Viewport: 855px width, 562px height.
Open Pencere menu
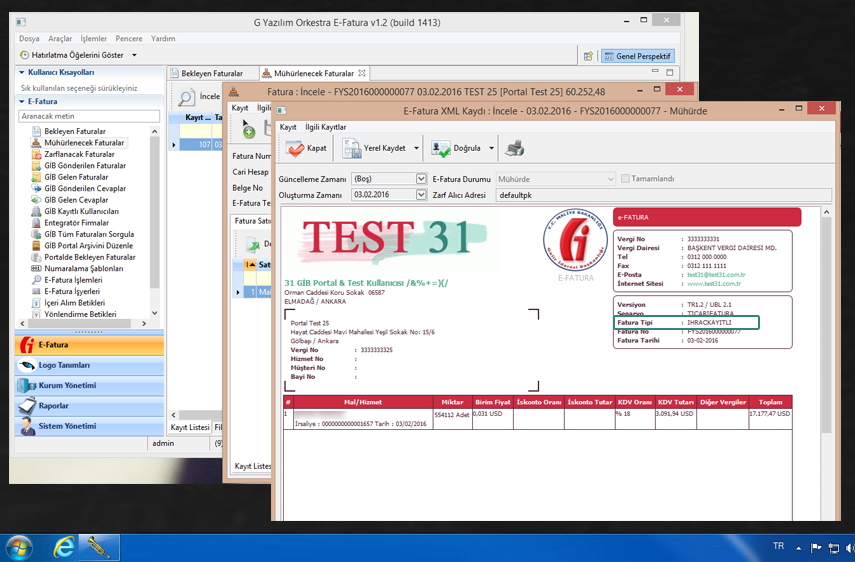pos(129,38)
